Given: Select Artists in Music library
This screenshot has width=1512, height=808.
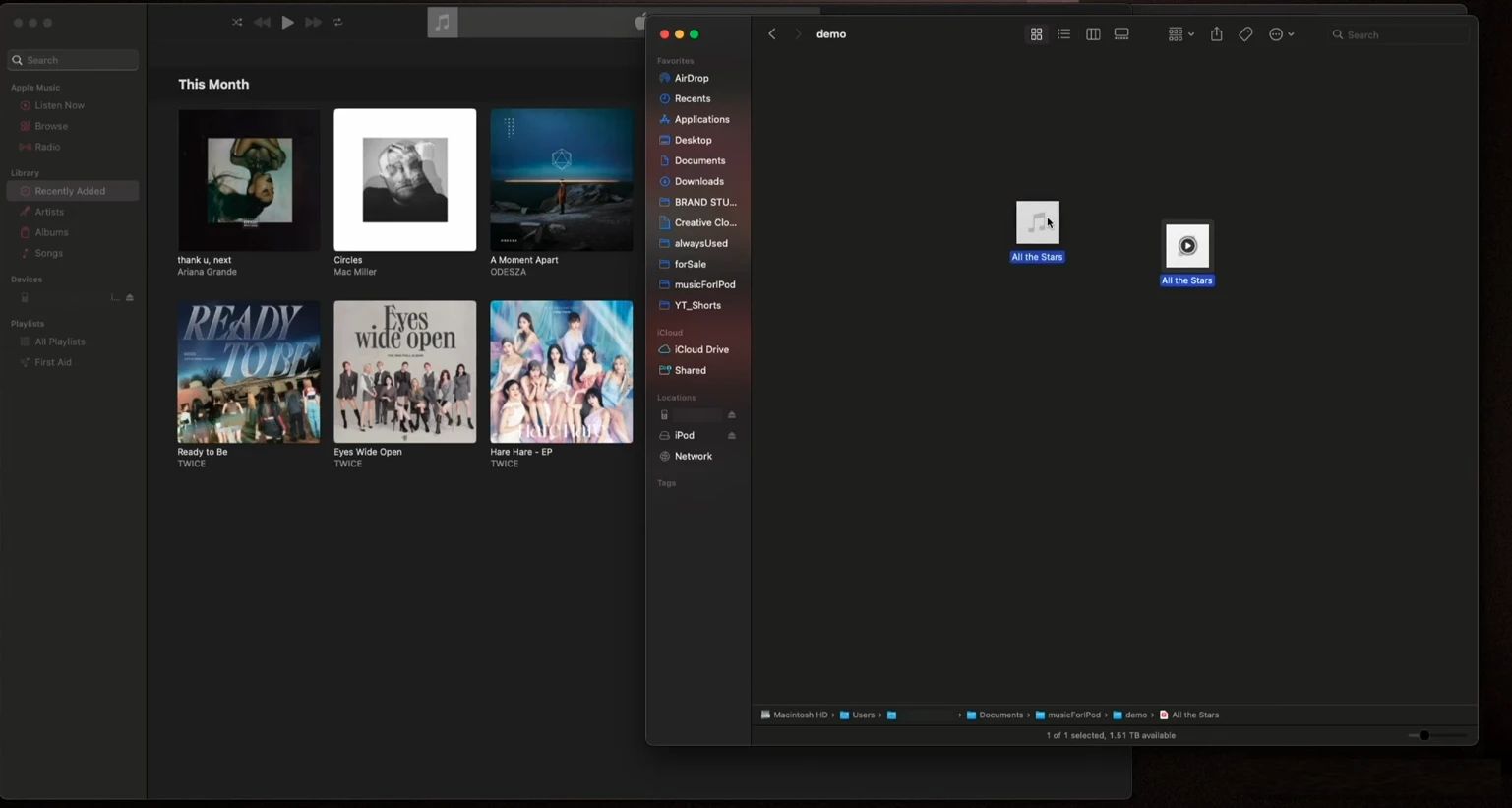Looking at the screenshot, I should pos(49,212).
